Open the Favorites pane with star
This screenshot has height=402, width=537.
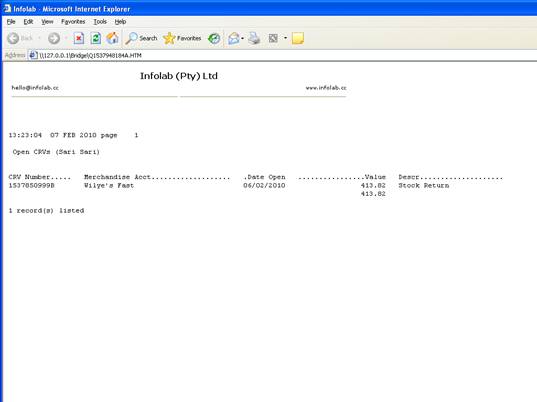coord(182,38)
